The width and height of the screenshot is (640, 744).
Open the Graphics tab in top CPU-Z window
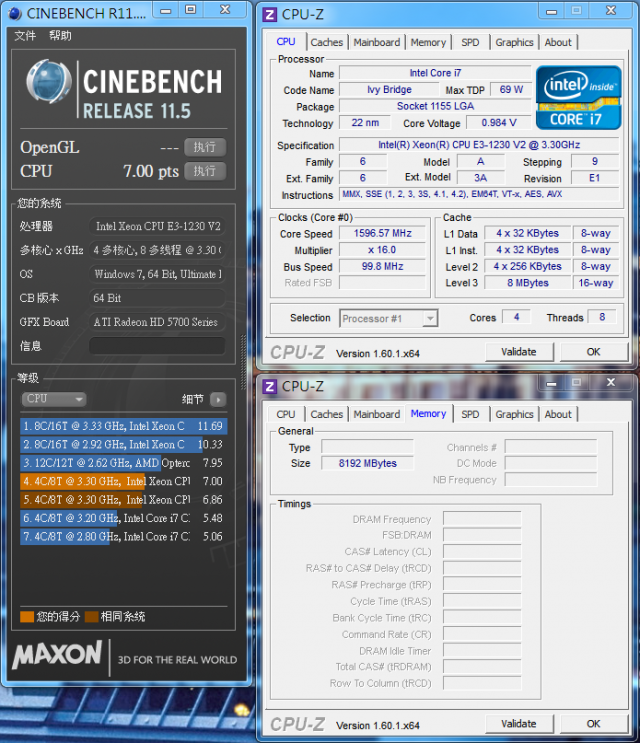click(x=514, y=42)
